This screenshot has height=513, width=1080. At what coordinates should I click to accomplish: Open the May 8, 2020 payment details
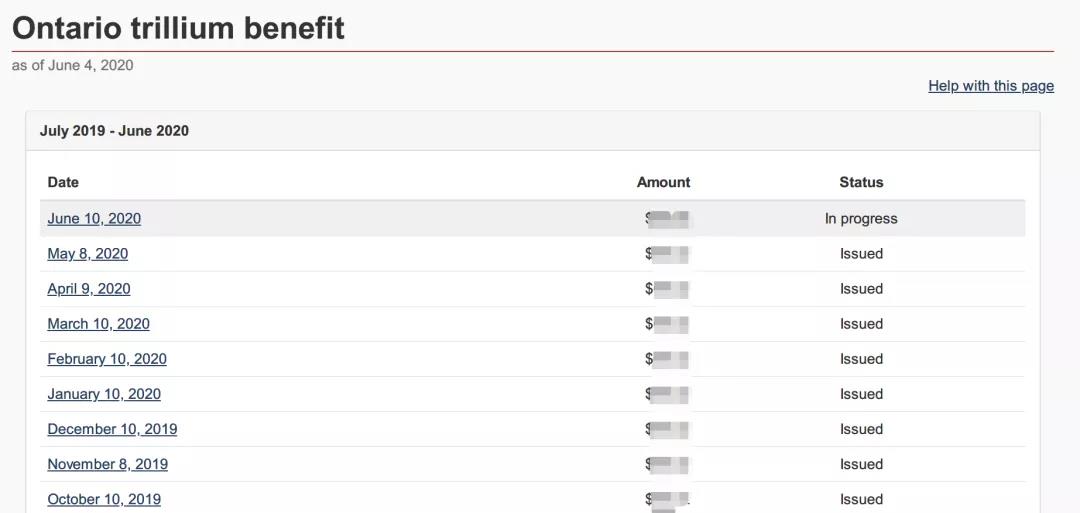(88, 254)
